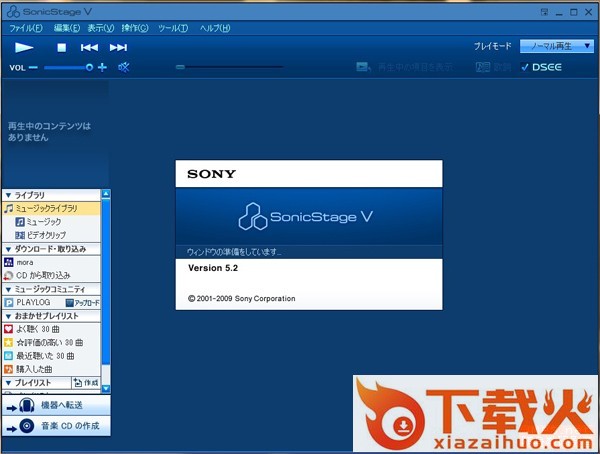Screen dimensions: 600x454
Task: Click the 再生中のコンテンツはありません text
Action: tap(49, 132)
